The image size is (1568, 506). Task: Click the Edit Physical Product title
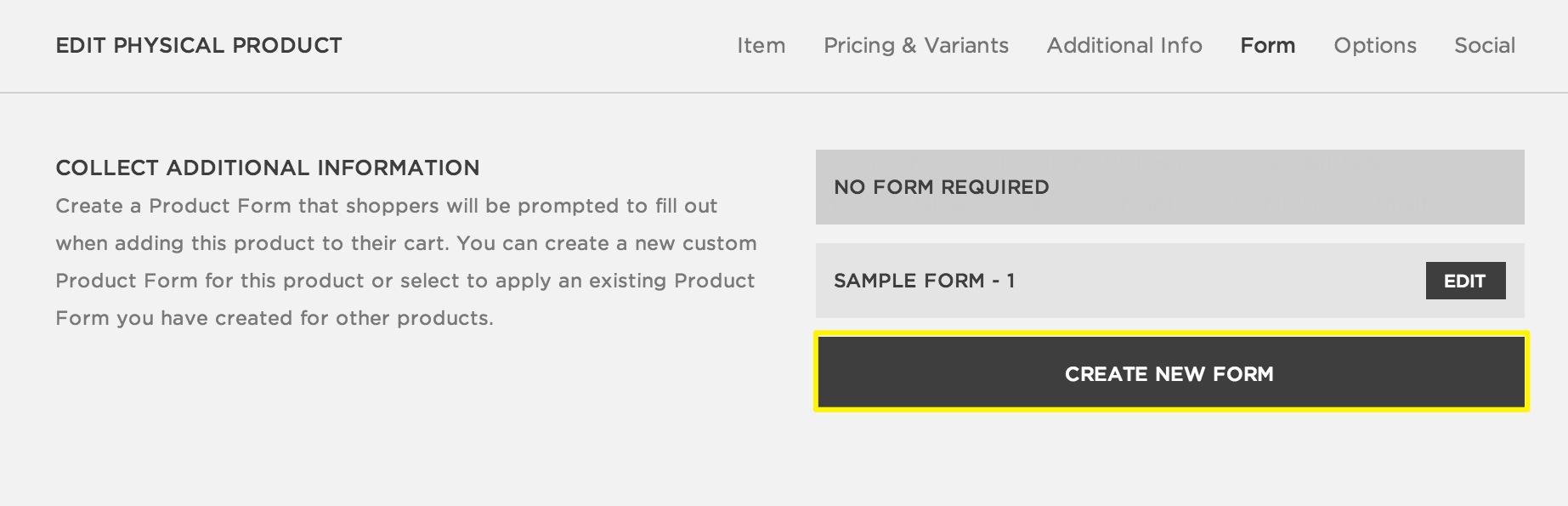(x=199, y=45)
